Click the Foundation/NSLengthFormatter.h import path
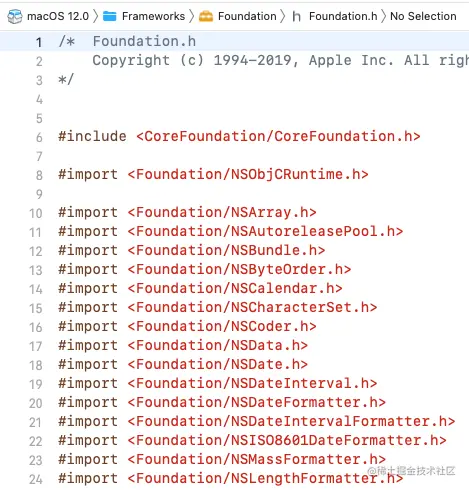469x490 pixels. pos(265,478)
